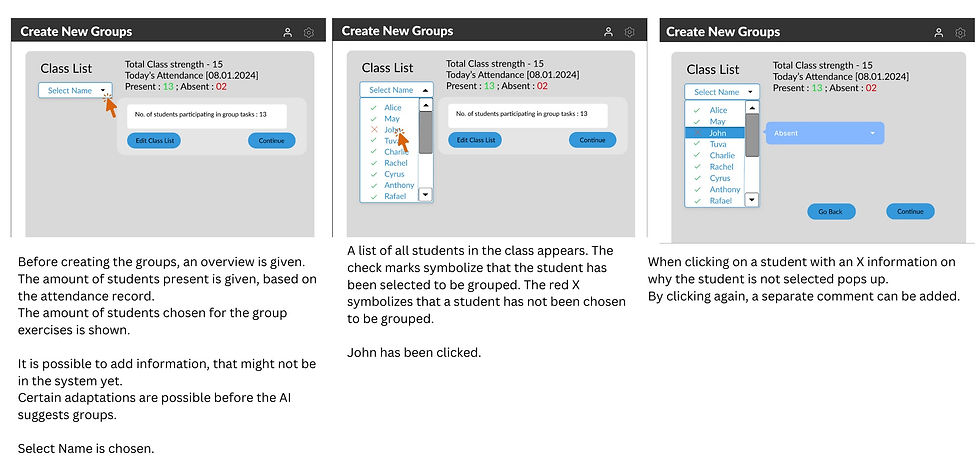
Task: Select Alice in the middle mockup list
Action: 393,107
